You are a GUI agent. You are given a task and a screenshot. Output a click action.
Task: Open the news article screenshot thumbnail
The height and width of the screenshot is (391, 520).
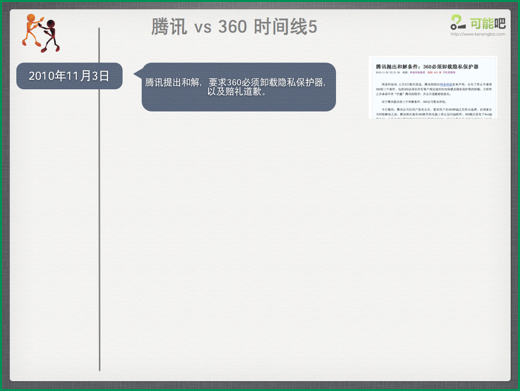(433, 87)
